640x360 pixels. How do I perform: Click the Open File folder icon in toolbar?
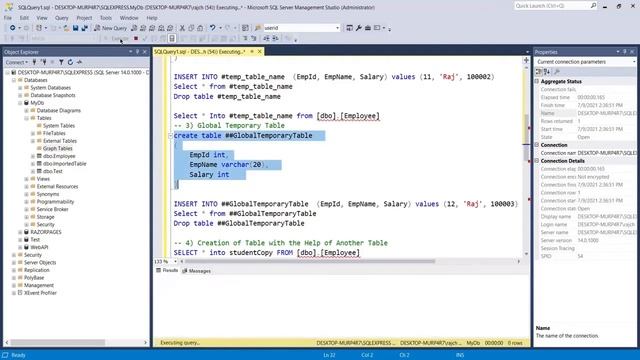[66, 28]
